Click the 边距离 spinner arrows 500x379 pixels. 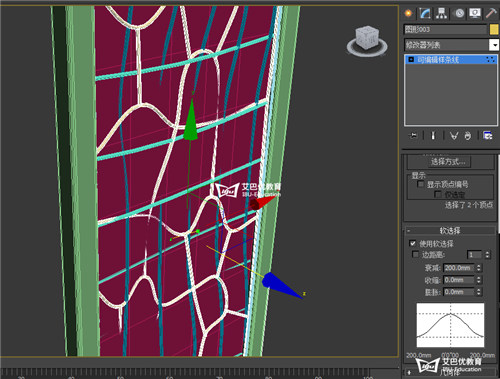tap(487, 255)
